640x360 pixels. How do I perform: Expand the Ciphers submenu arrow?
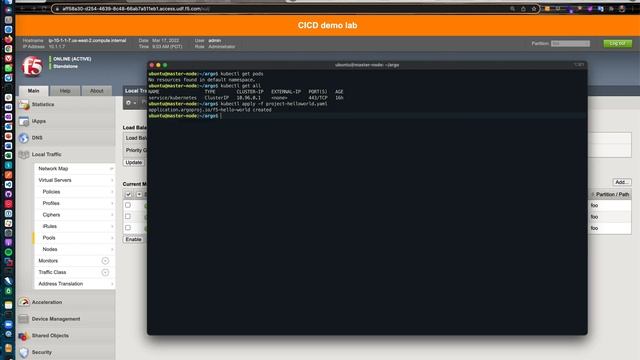(x=112, y=215)
